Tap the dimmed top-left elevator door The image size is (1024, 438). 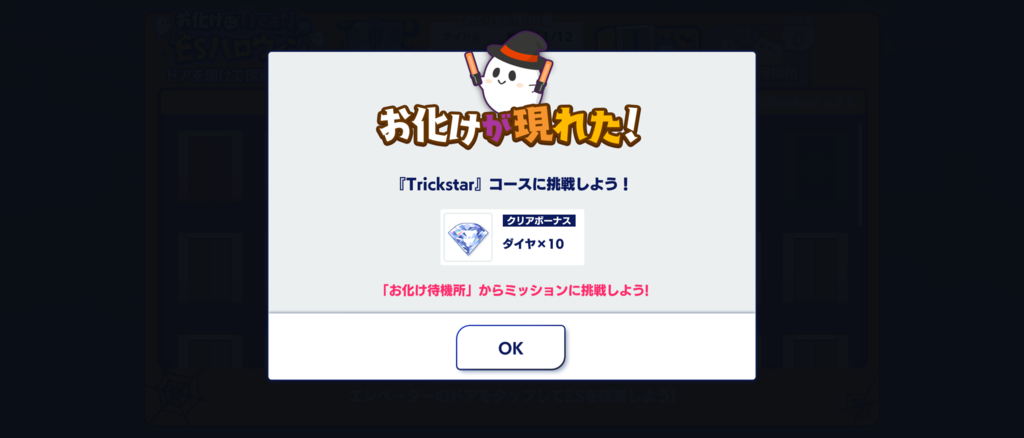[210, 166]
